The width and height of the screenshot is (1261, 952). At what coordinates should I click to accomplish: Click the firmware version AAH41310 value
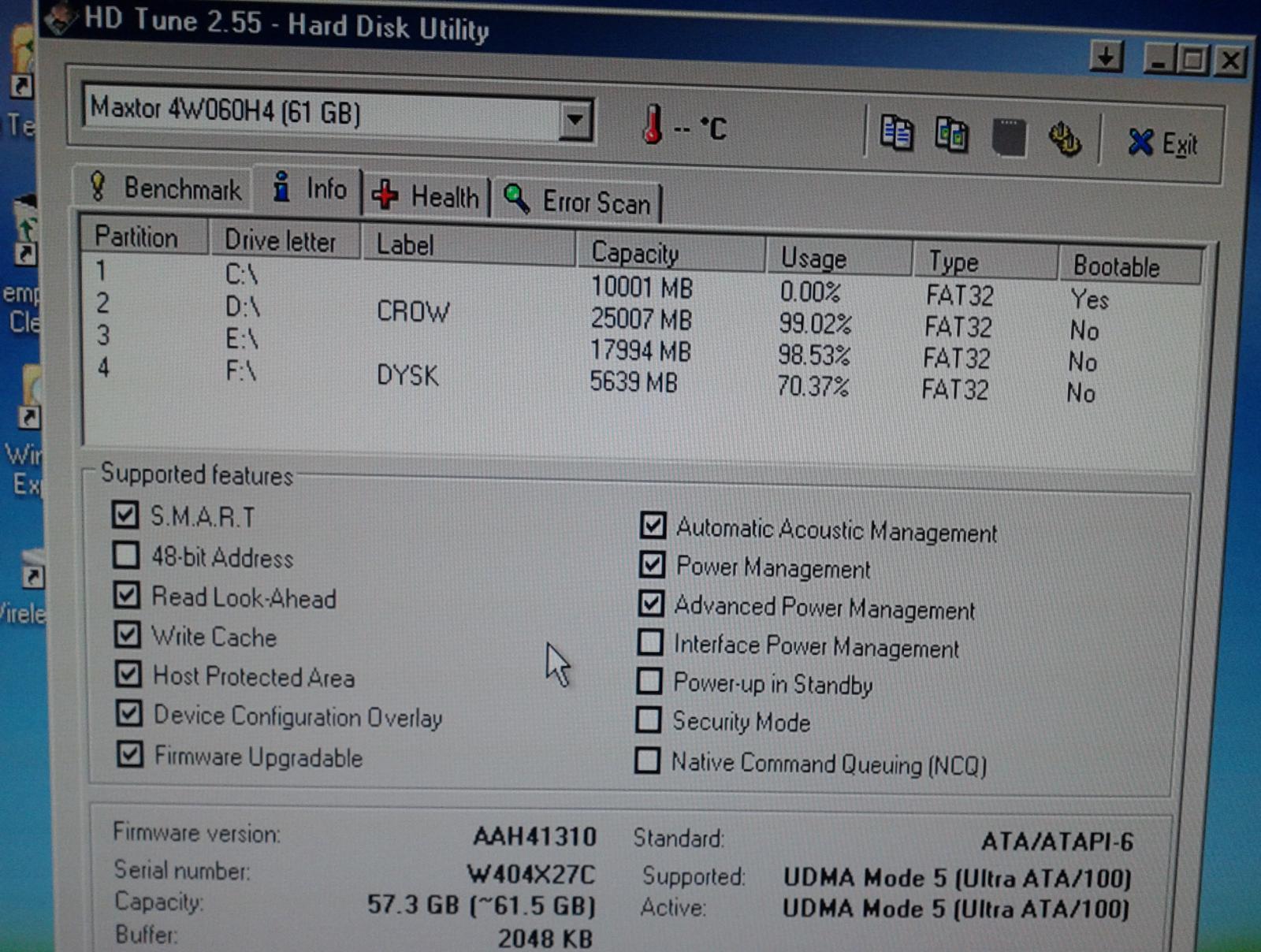(x=534, y=836)
